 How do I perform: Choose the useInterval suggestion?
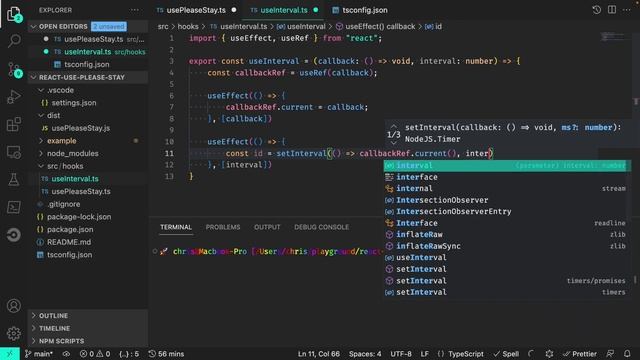[x=507, y=258]
